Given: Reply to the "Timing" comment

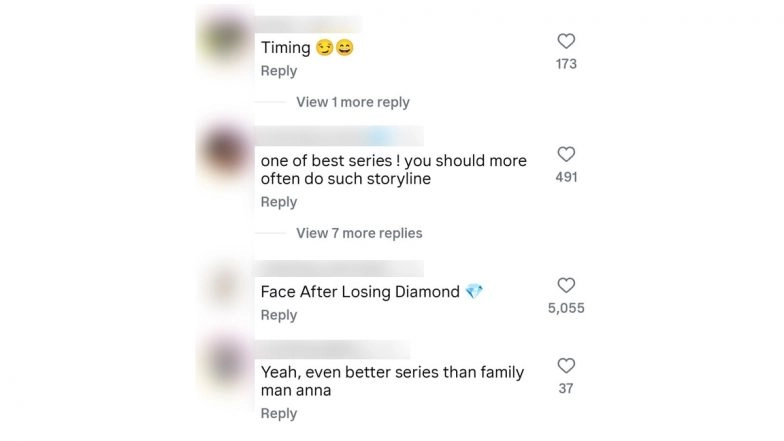Looking at the screenshot, I should [279, 71].
